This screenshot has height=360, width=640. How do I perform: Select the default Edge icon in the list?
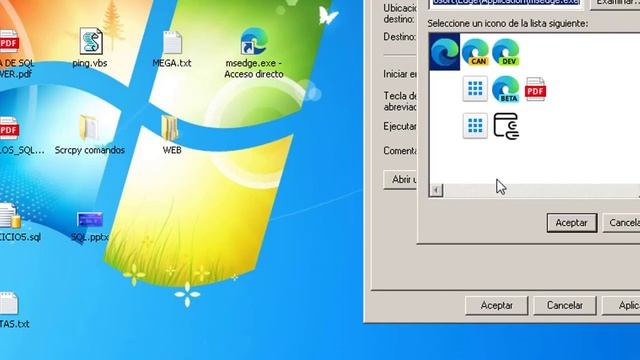pyautogui.click(x=444, y=52)
